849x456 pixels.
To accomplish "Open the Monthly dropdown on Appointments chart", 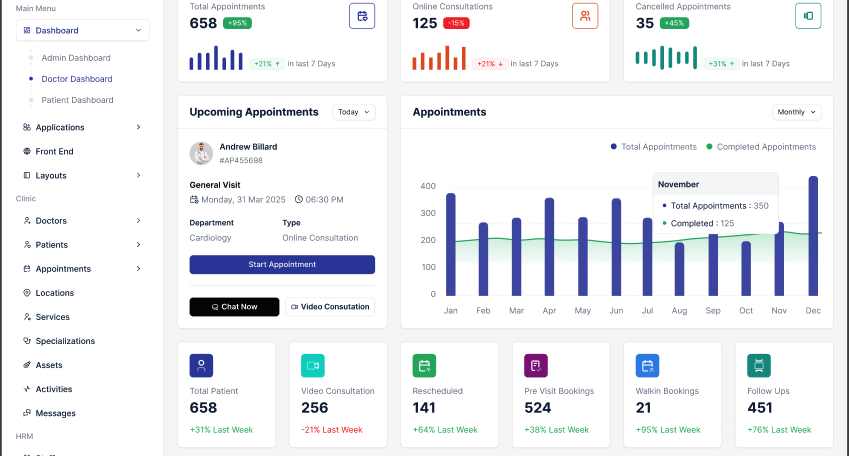I will 796,112.
